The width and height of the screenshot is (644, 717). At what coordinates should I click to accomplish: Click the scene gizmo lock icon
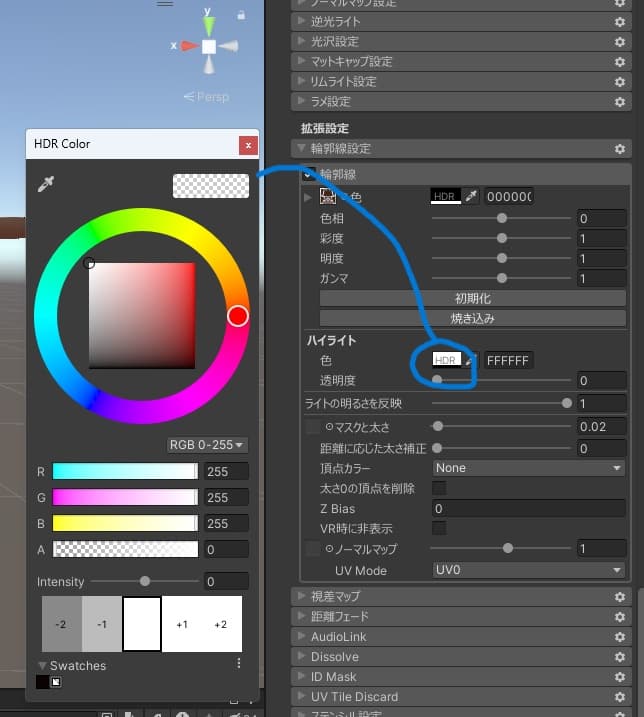coord(241,16)
